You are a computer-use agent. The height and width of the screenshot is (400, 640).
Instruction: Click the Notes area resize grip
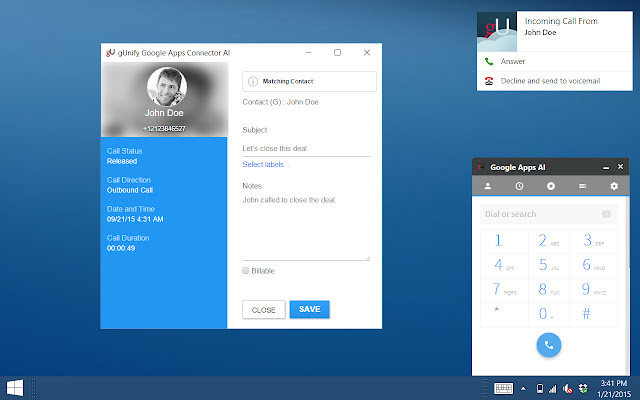point(367,258)
